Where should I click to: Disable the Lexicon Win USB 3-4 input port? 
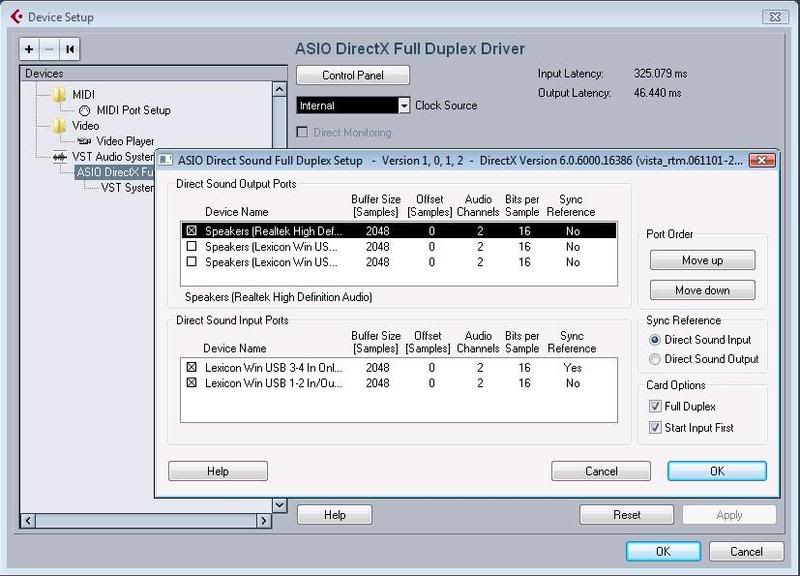click(x=192, y=368)
